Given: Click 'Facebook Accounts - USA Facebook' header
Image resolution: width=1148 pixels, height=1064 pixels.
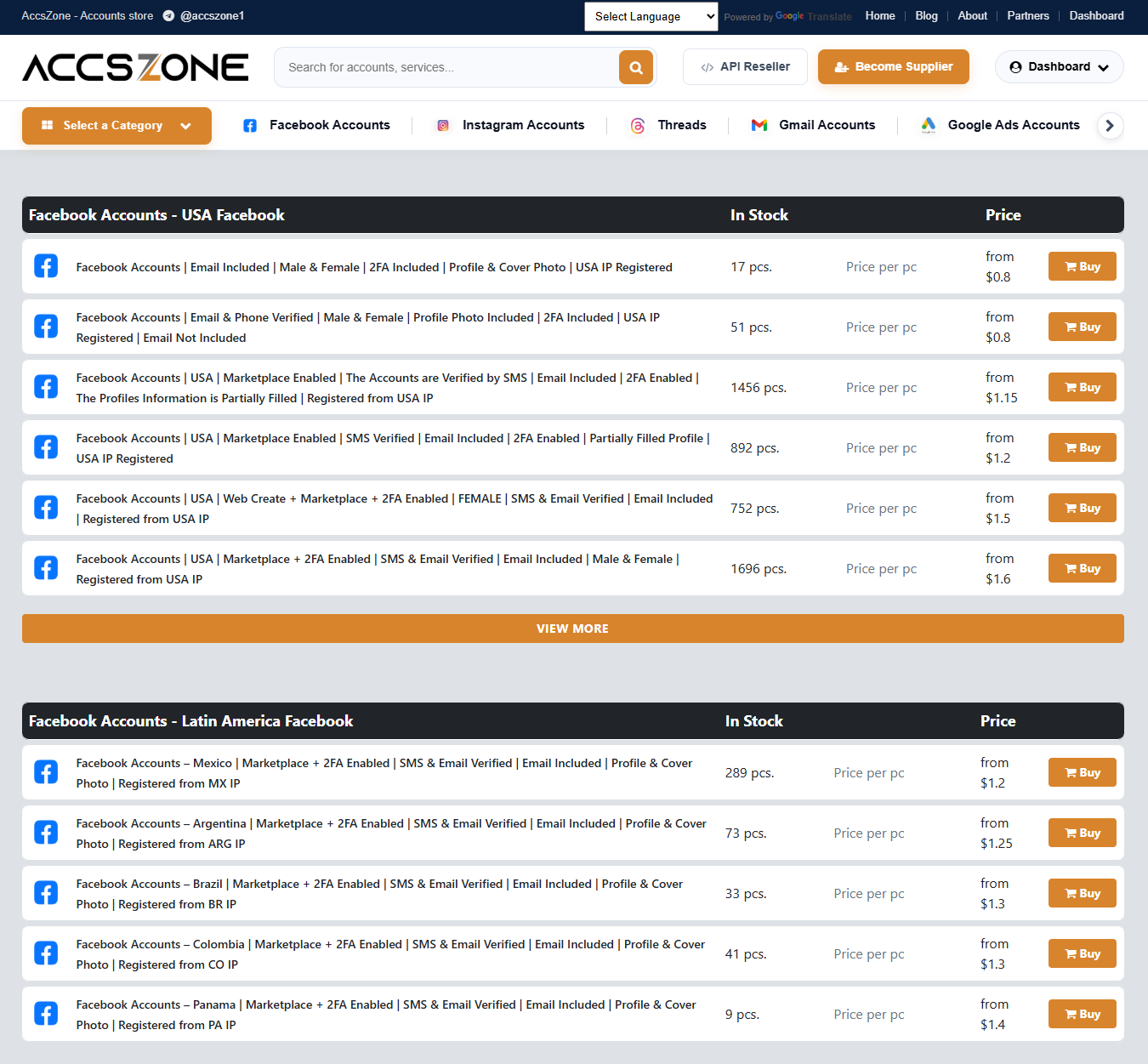Looking at the screenshot, I should click(156, 215).
